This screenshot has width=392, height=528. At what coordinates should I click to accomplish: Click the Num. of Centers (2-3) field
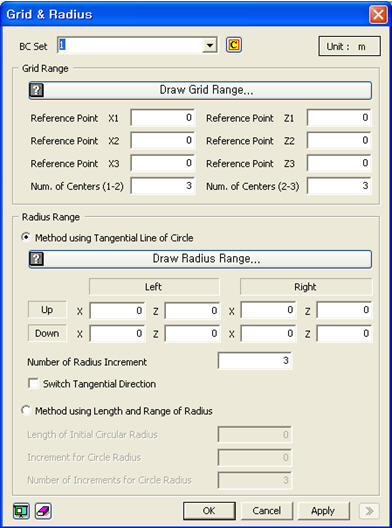[339, 186]
